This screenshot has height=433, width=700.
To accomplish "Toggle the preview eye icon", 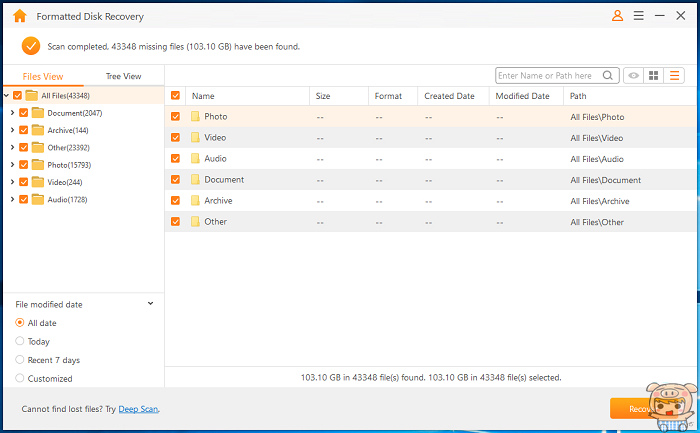I will tap(633, 75).
